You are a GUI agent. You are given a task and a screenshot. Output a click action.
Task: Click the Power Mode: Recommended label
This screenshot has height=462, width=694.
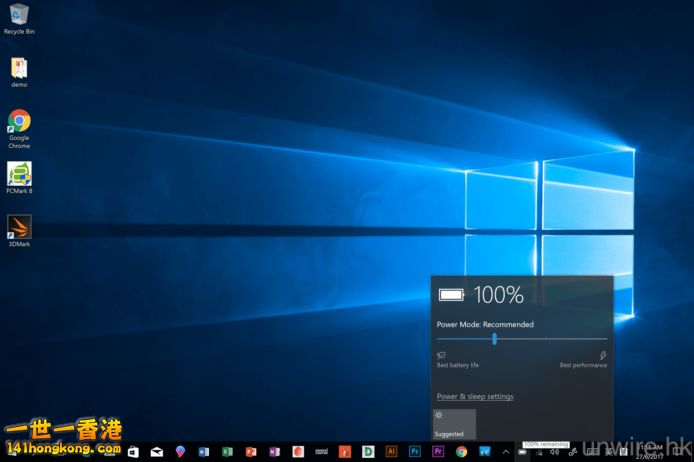pos(485,324)
